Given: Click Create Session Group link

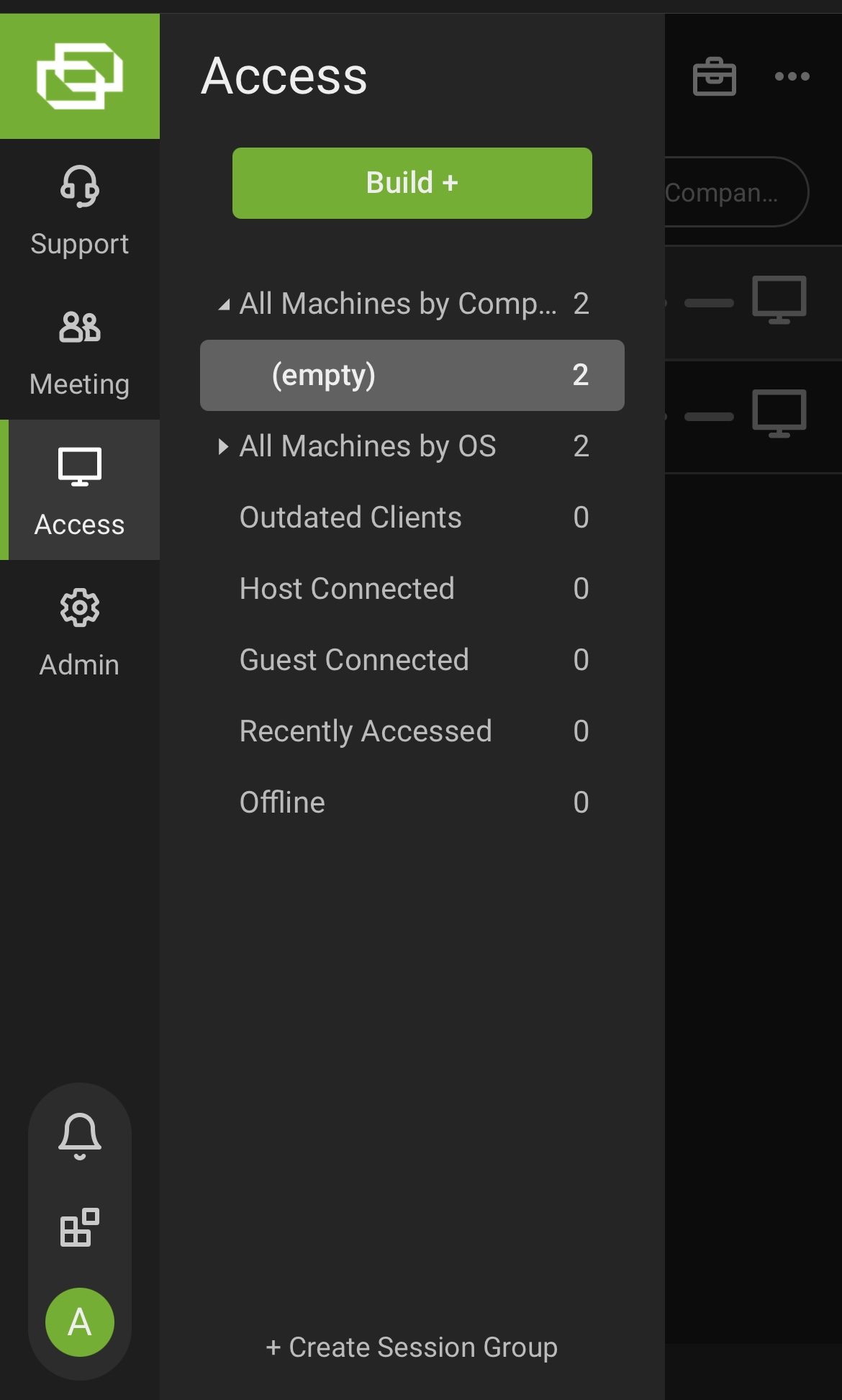Looking at the screenshot, I should click(x=412, y=1347).
